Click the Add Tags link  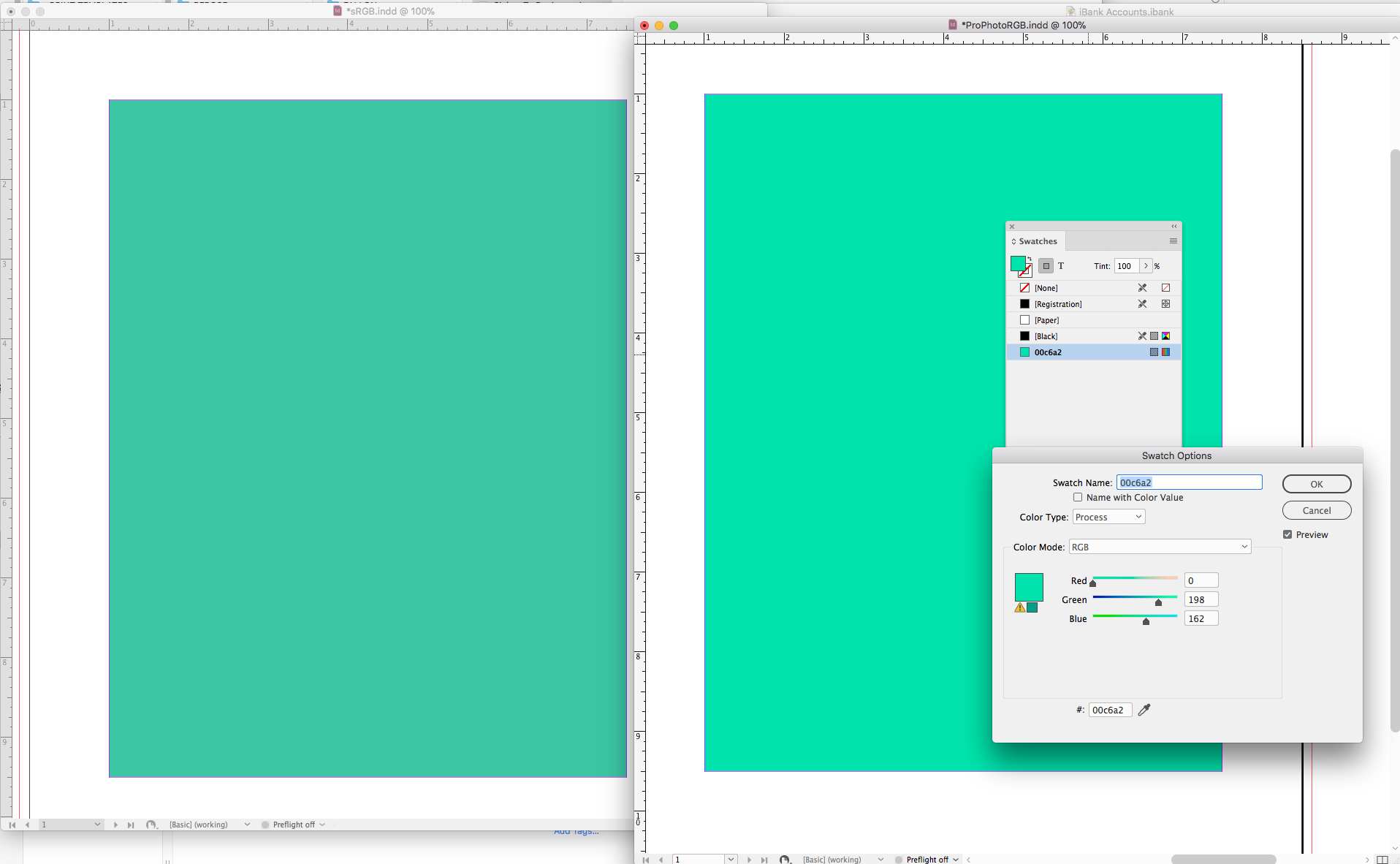pyautogui.click(x=577, y=831)
